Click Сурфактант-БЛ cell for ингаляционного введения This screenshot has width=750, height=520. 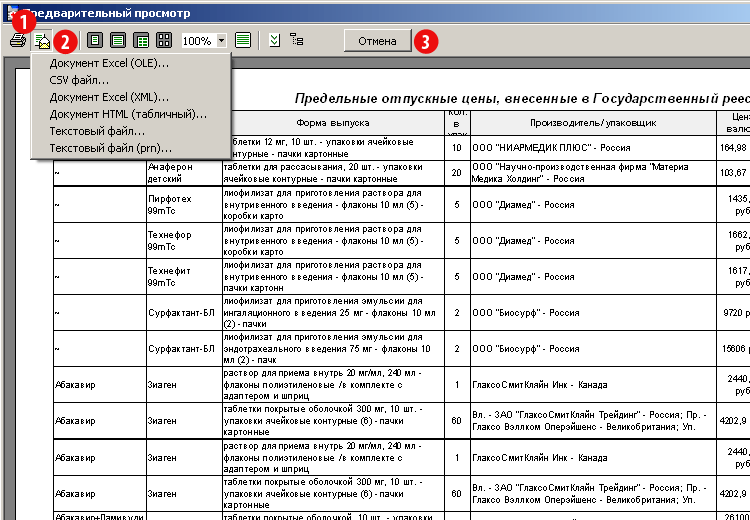(184, 312)
